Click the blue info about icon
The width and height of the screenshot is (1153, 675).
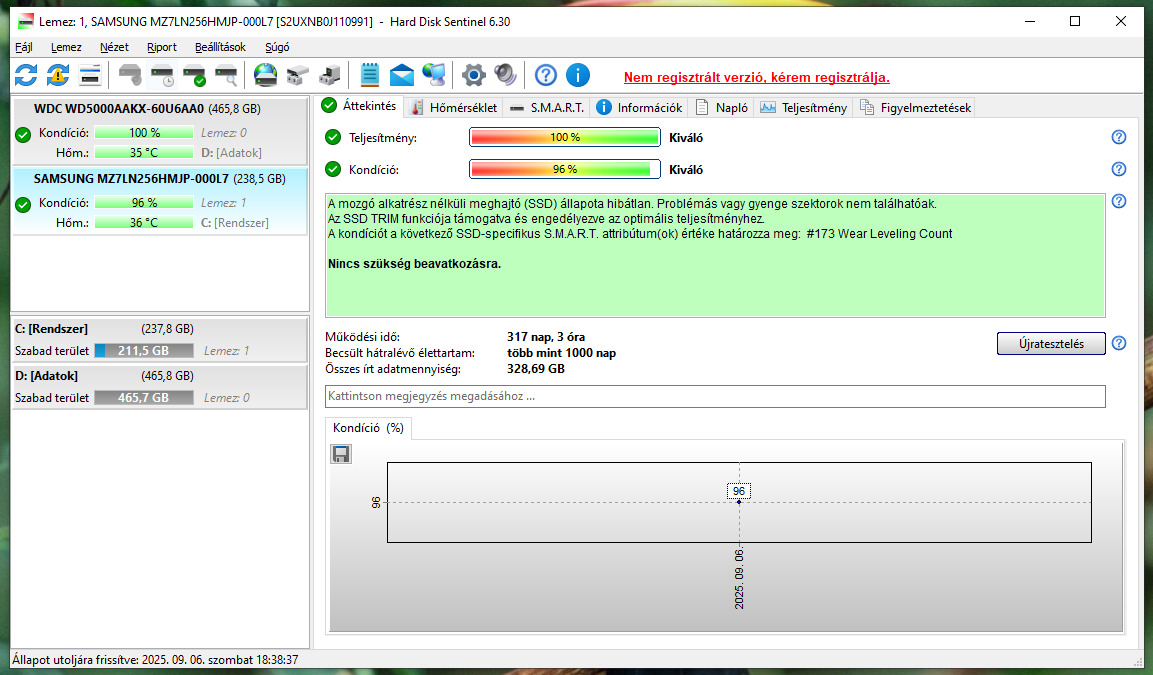(x=578, y=75)
